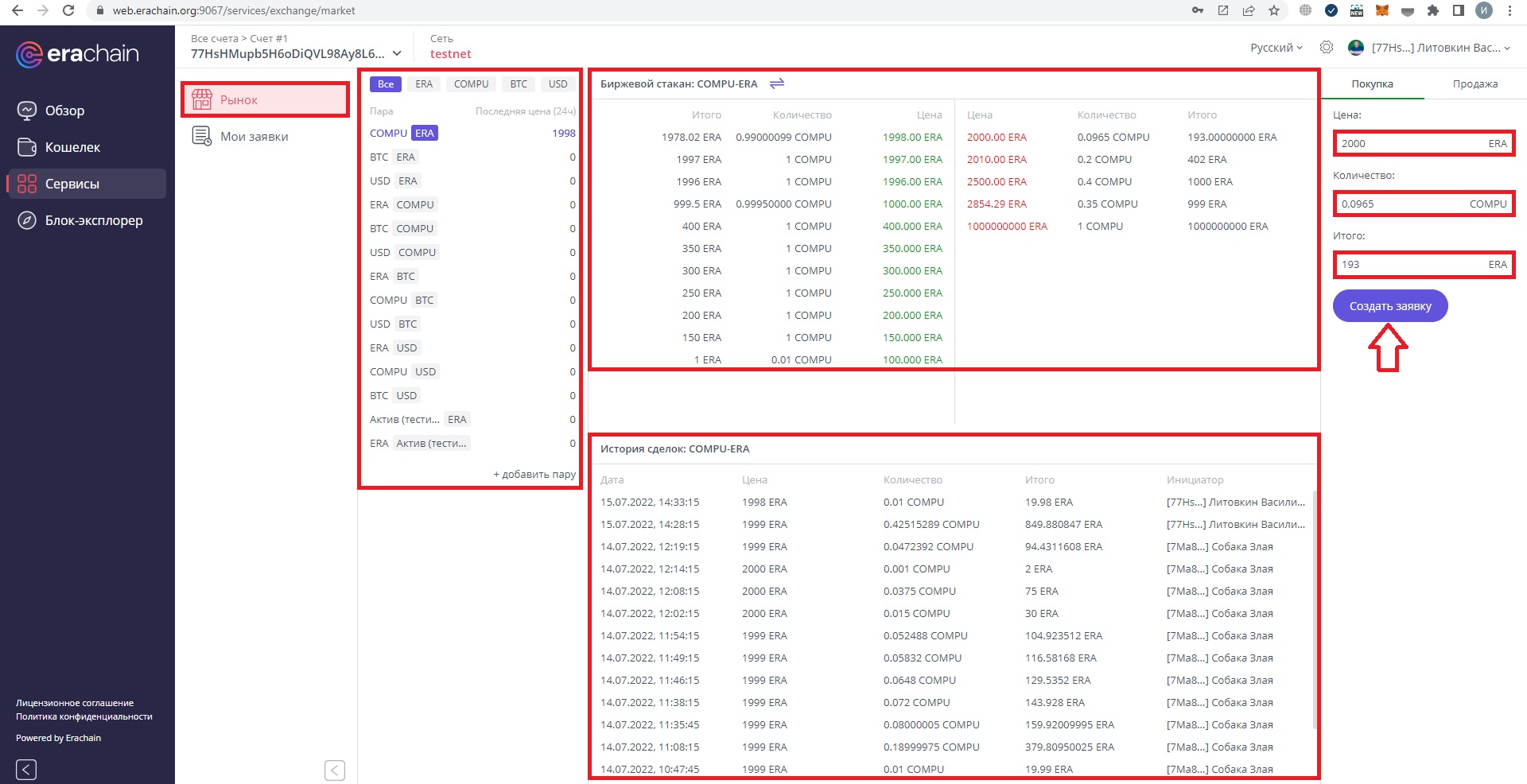Screen dimensions: 1527x784
Task: Filter pairs by COMPU
Action: click(x=471, y=84)
